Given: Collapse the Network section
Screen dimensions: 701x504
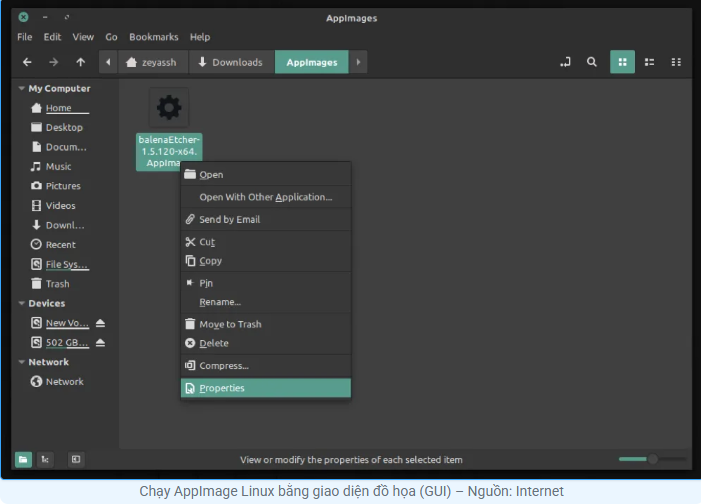Looking at the screenshot, I should point(21,362).
